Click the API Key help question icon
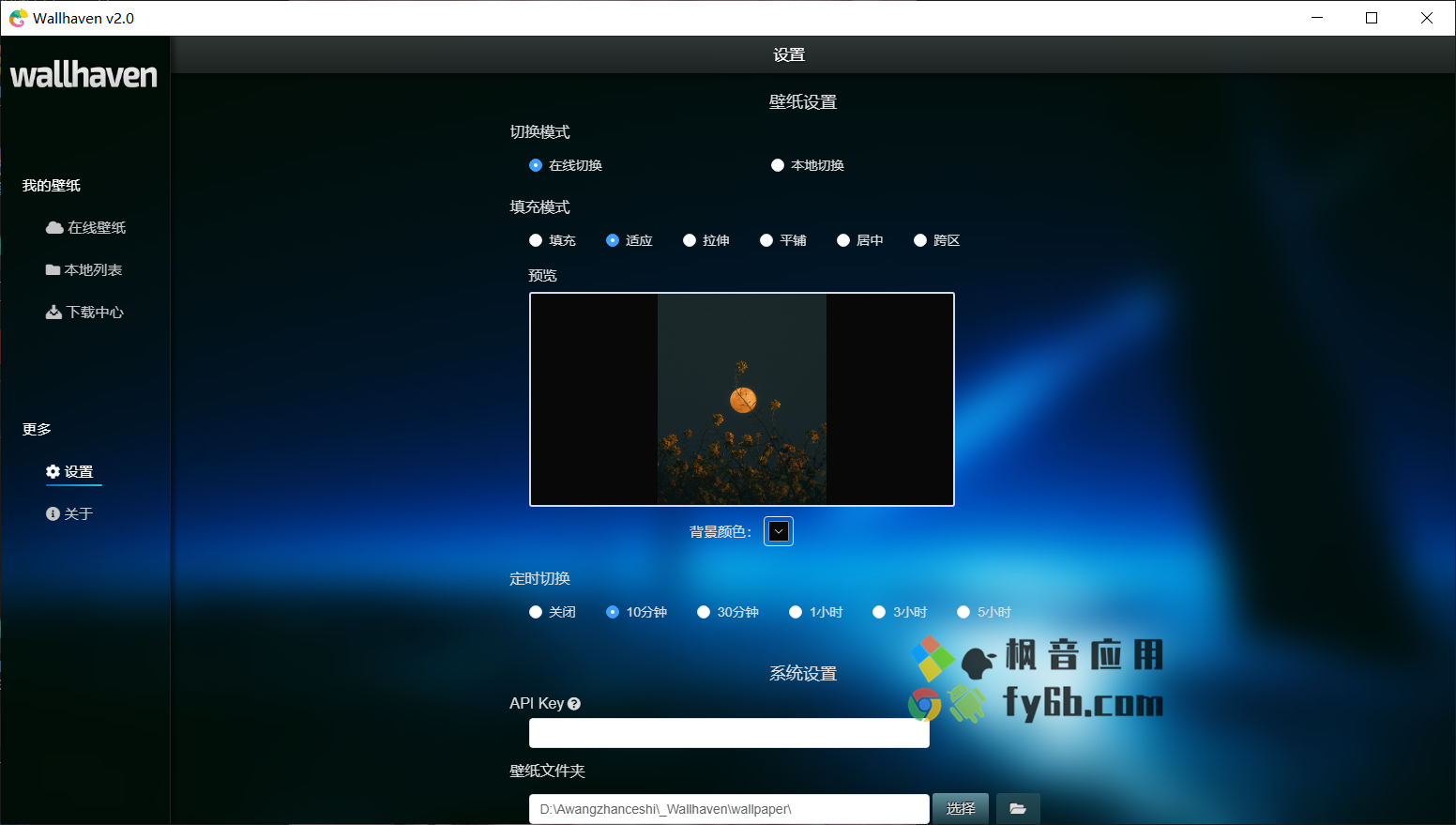The image size is (1456, 825). 574,704
